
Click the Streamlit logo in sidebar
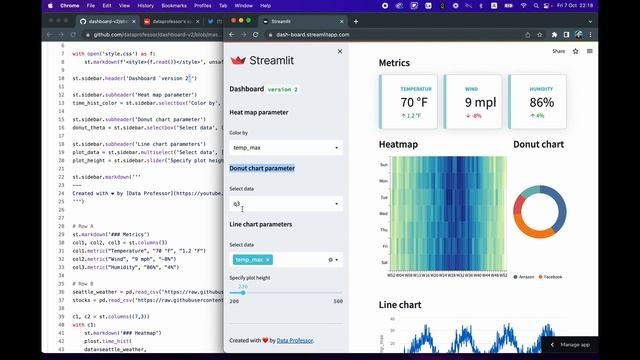point(262,60)
